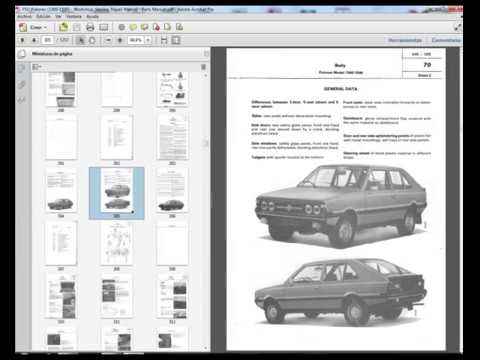Click the blank page document icon
This screenshot has width=480, height=360.
[x=167, y=27]
